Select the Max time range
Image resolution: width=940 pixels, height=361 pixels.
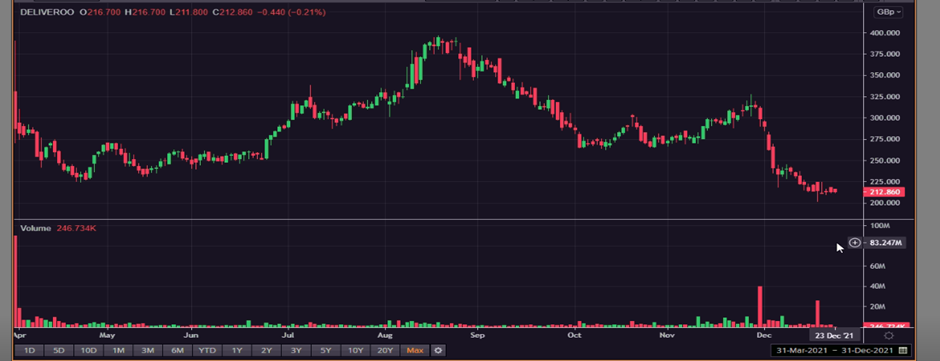pyautogui.click(x=415, y=350)
